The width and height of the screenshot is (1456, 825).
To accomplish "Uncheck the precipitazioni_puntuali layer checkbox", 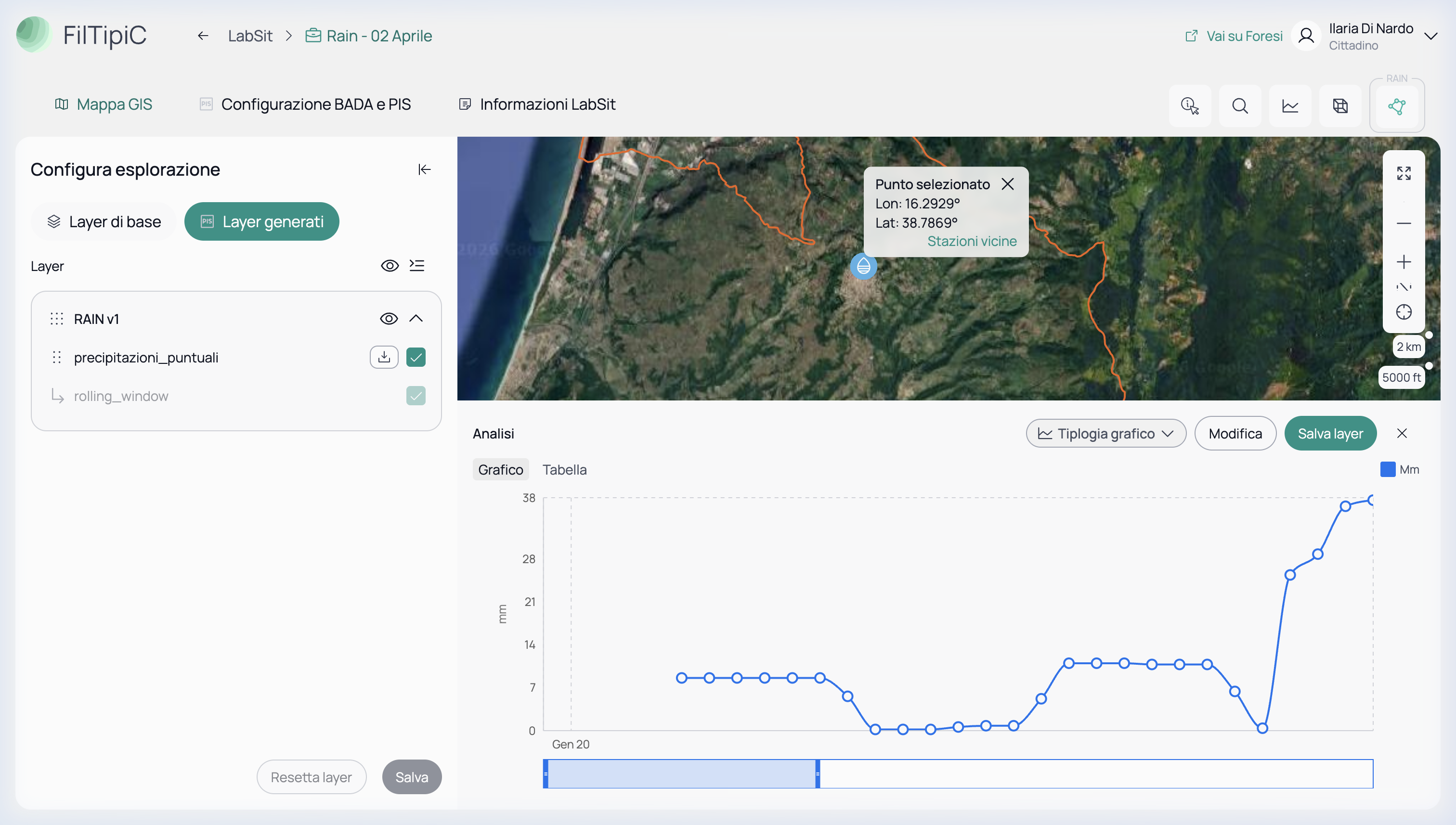I will [416, 357].
